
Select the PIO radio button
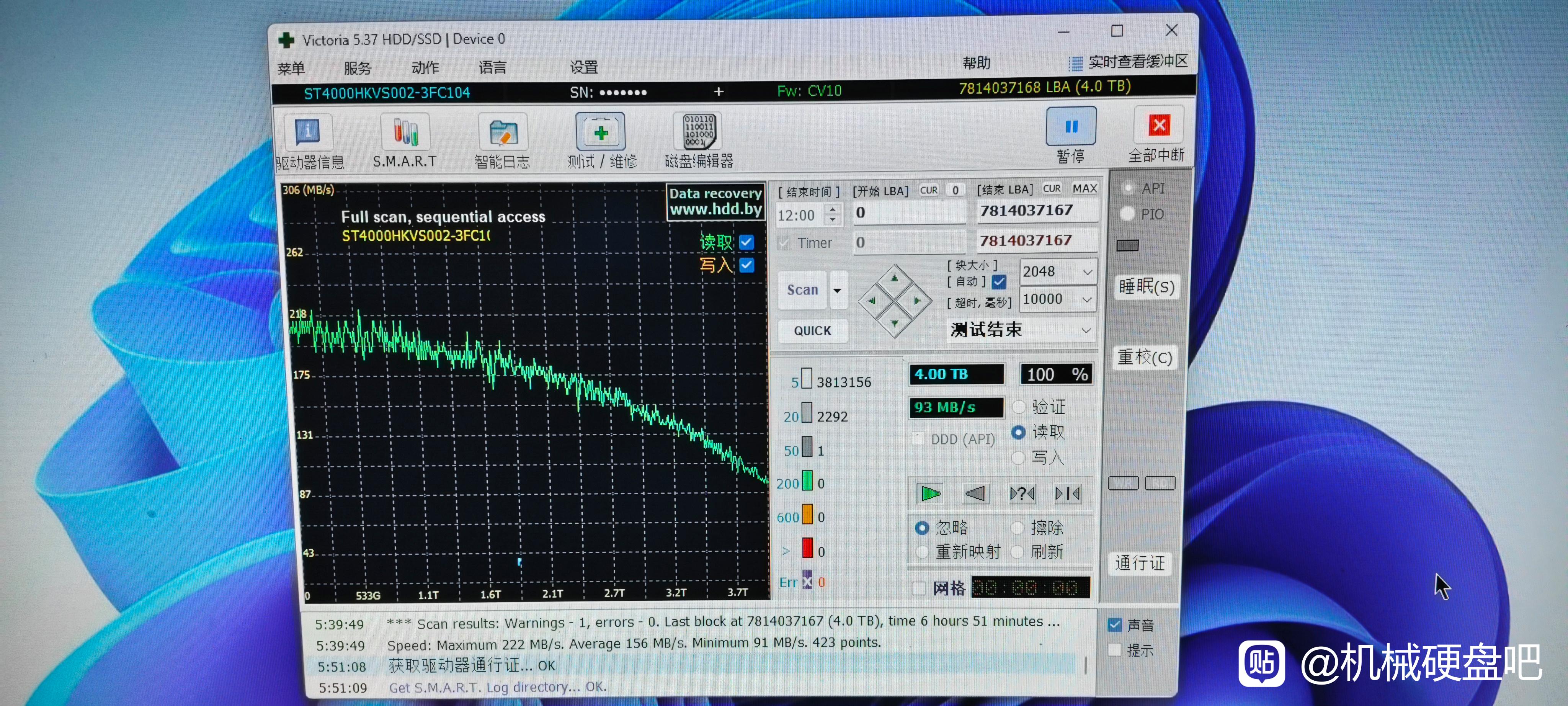point(1127,214)
